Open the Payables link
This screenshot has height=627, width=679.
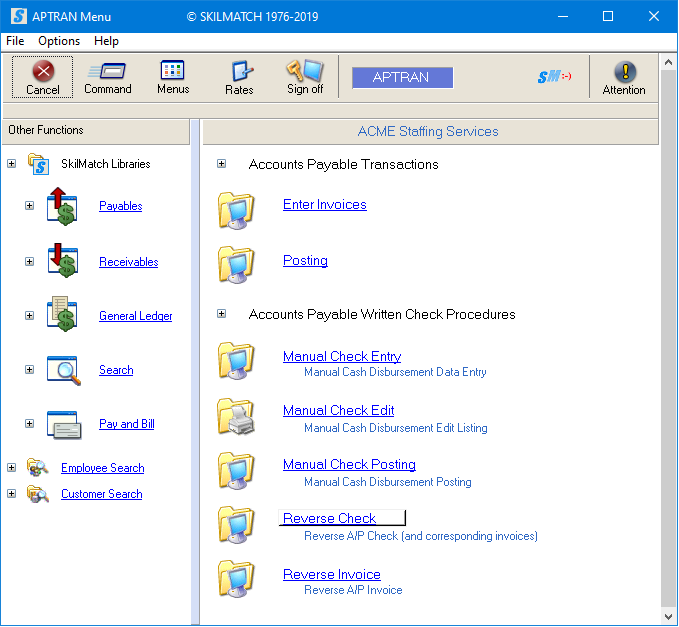[121, 206]
